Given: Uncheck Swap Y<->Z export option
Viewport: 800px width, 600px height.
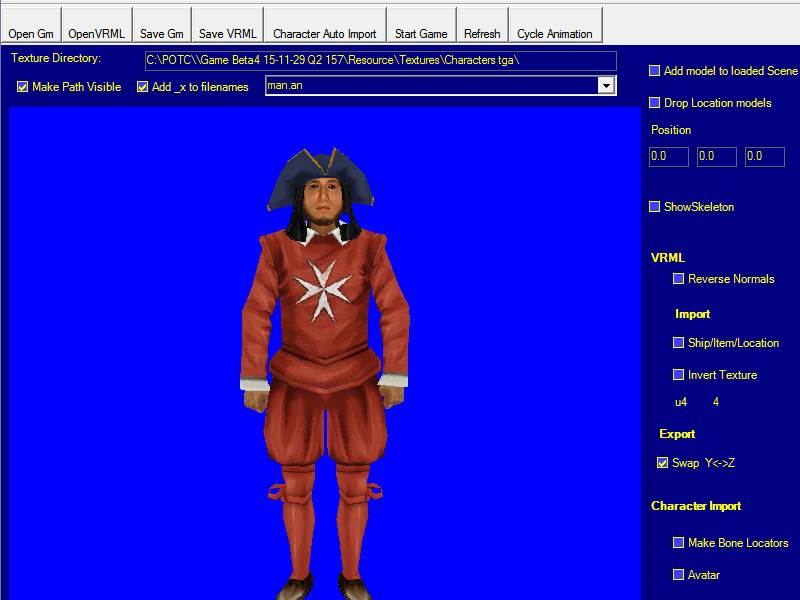Looking at the screenshot, I should 662,463.
